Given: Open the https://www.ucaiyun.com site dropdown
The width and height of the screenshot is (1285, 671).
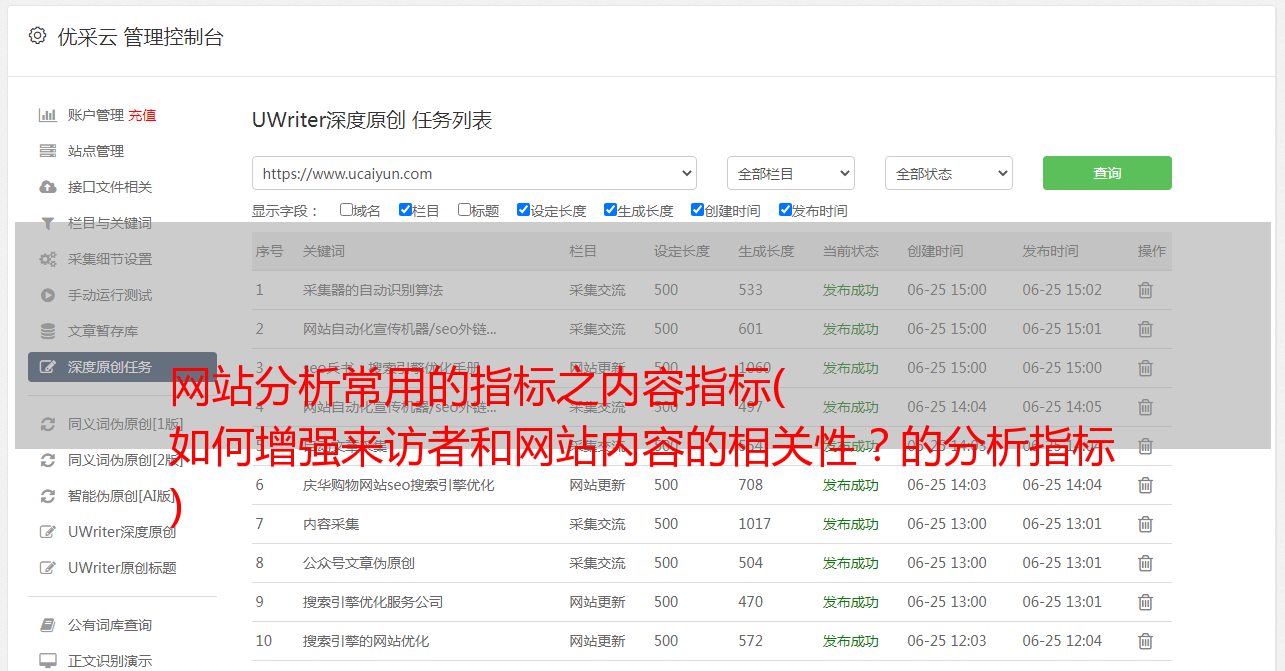Looking at the screenshot, I should 474,173.
